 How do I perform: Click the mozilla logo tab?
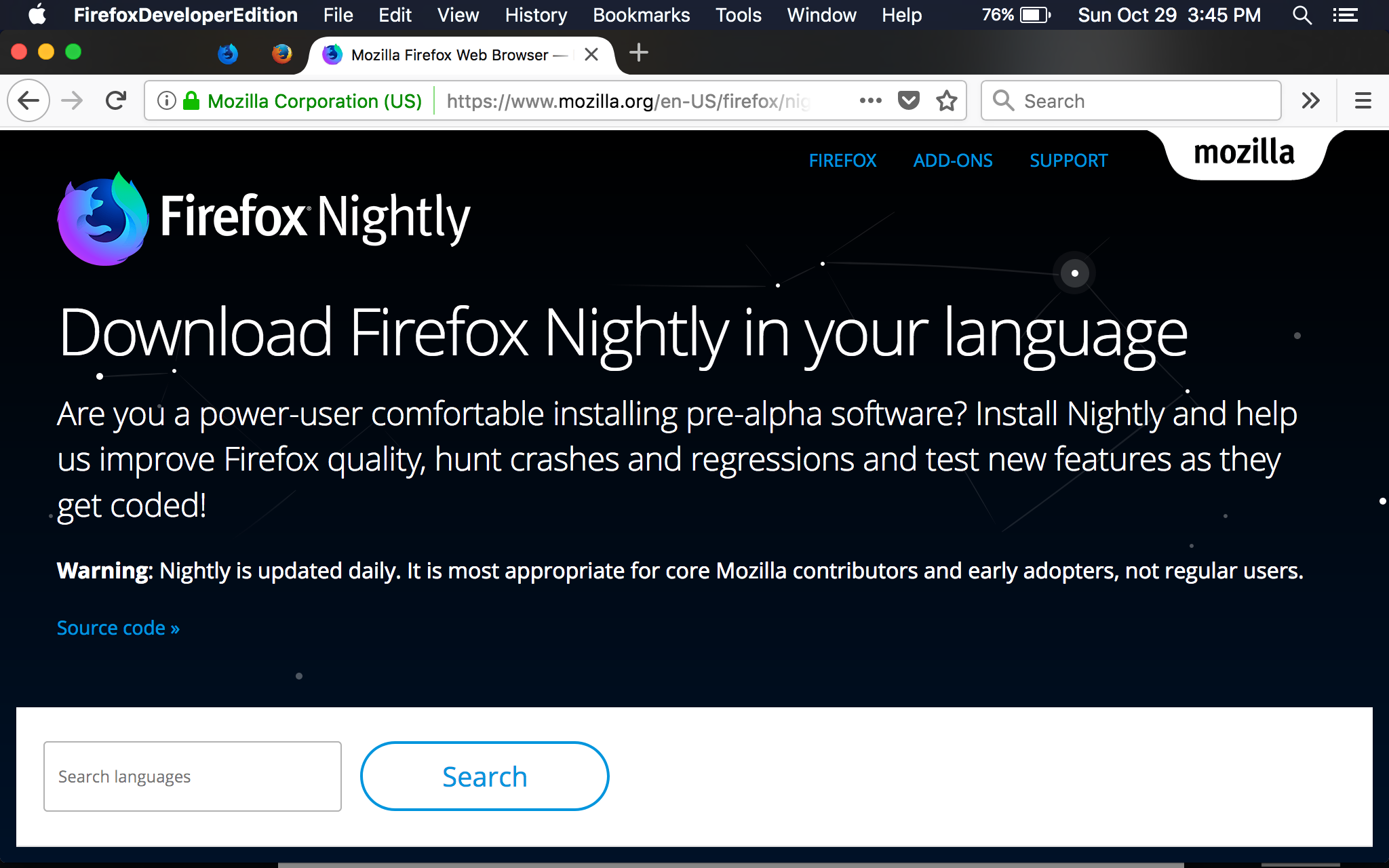click(x=1244, y=153)
